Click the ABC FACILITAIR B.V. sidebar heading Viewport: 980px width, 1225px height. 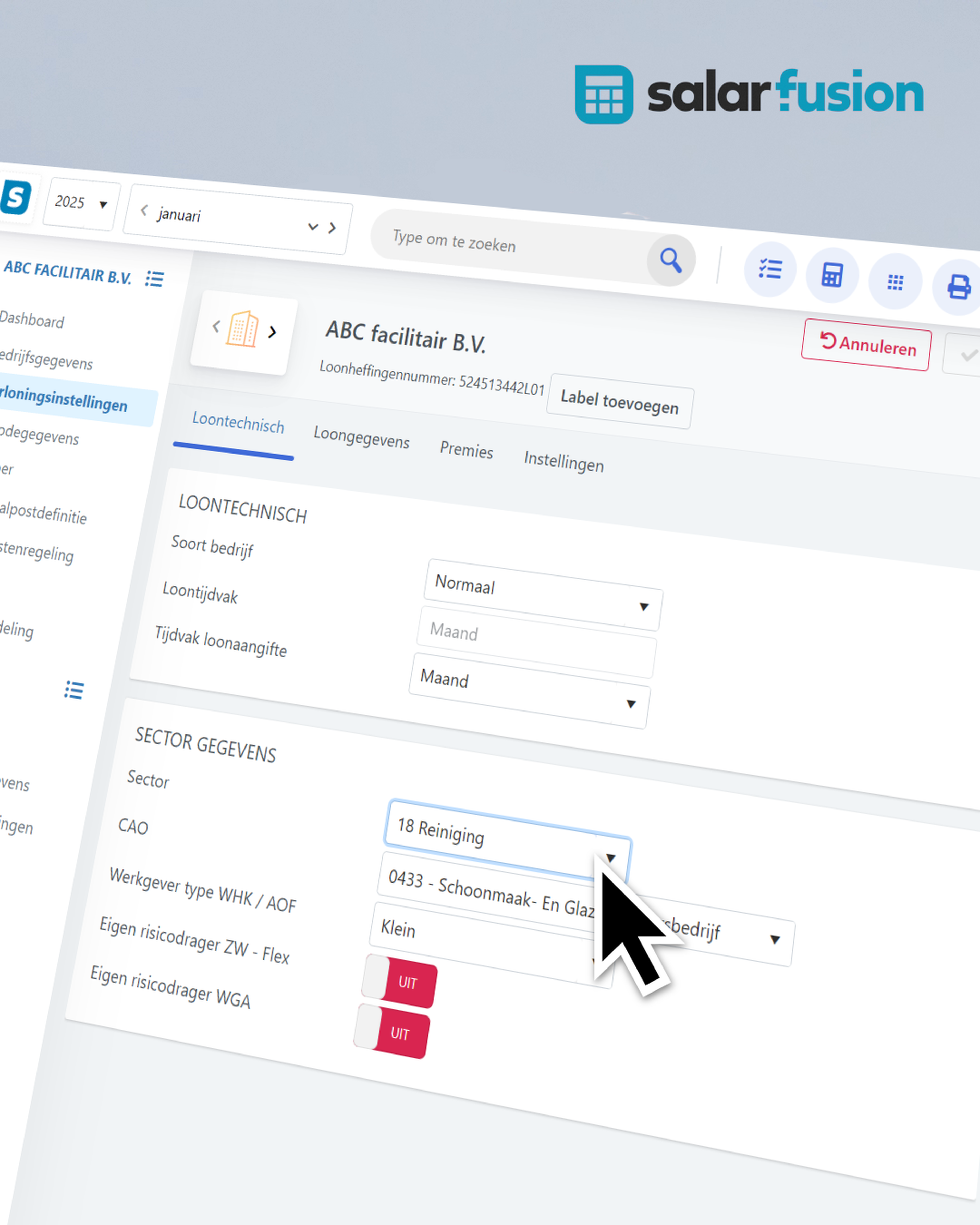click(68, 273)
